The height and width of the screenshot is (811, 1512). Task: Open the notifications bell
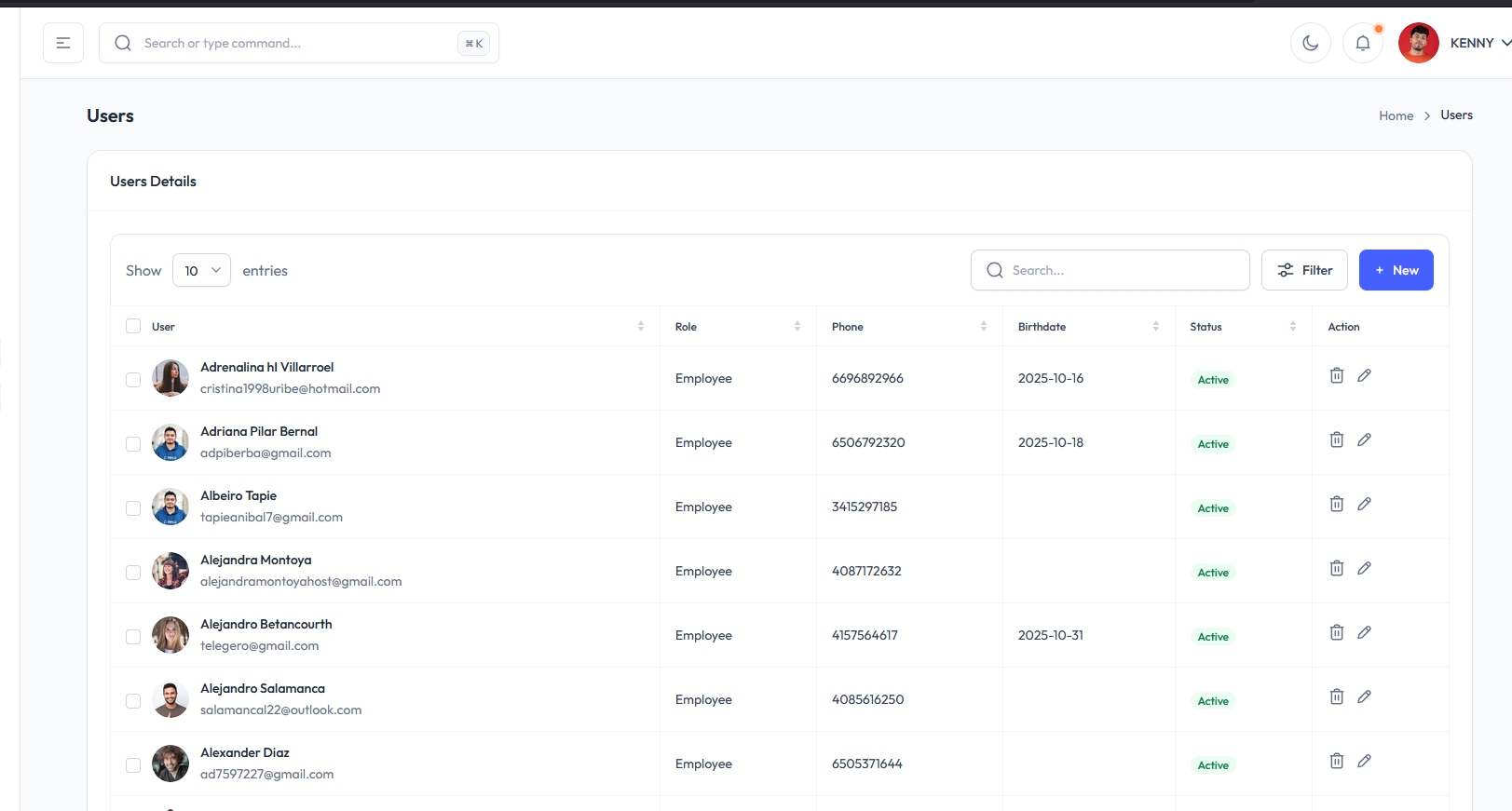click(1362, 43)
